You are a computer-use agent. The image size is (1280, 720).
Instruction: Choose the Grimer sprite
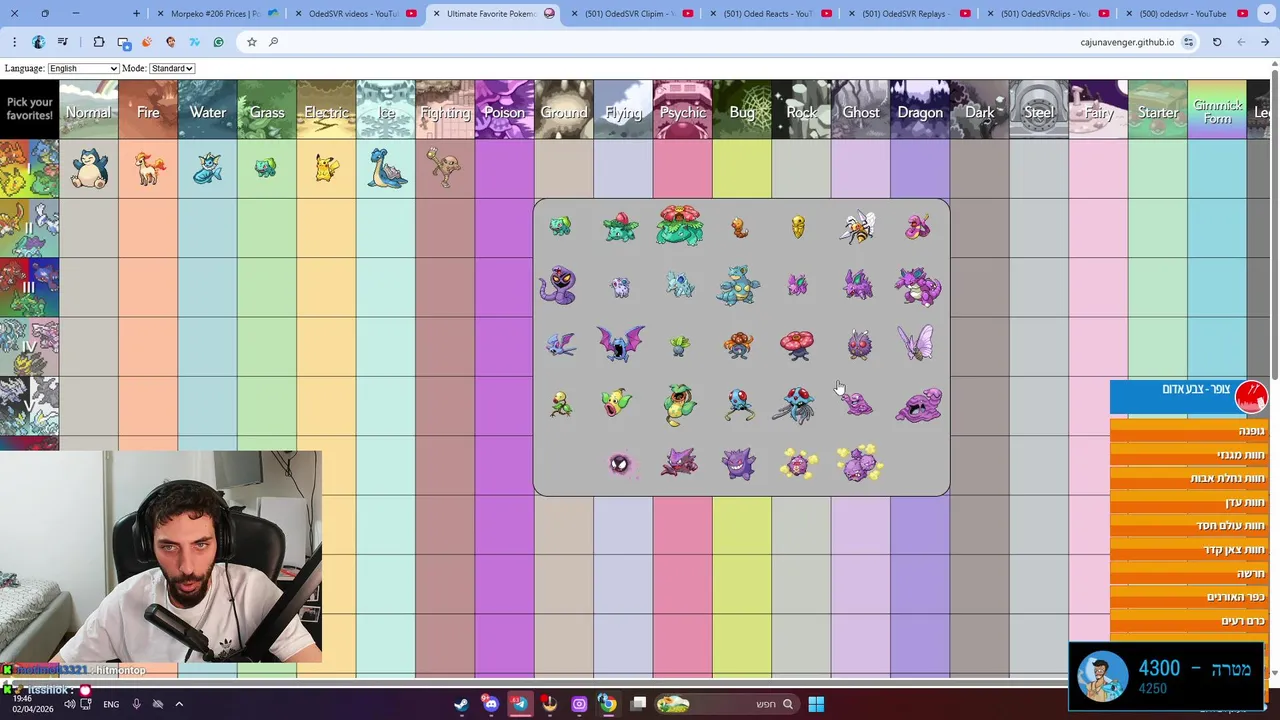[857, 404]
